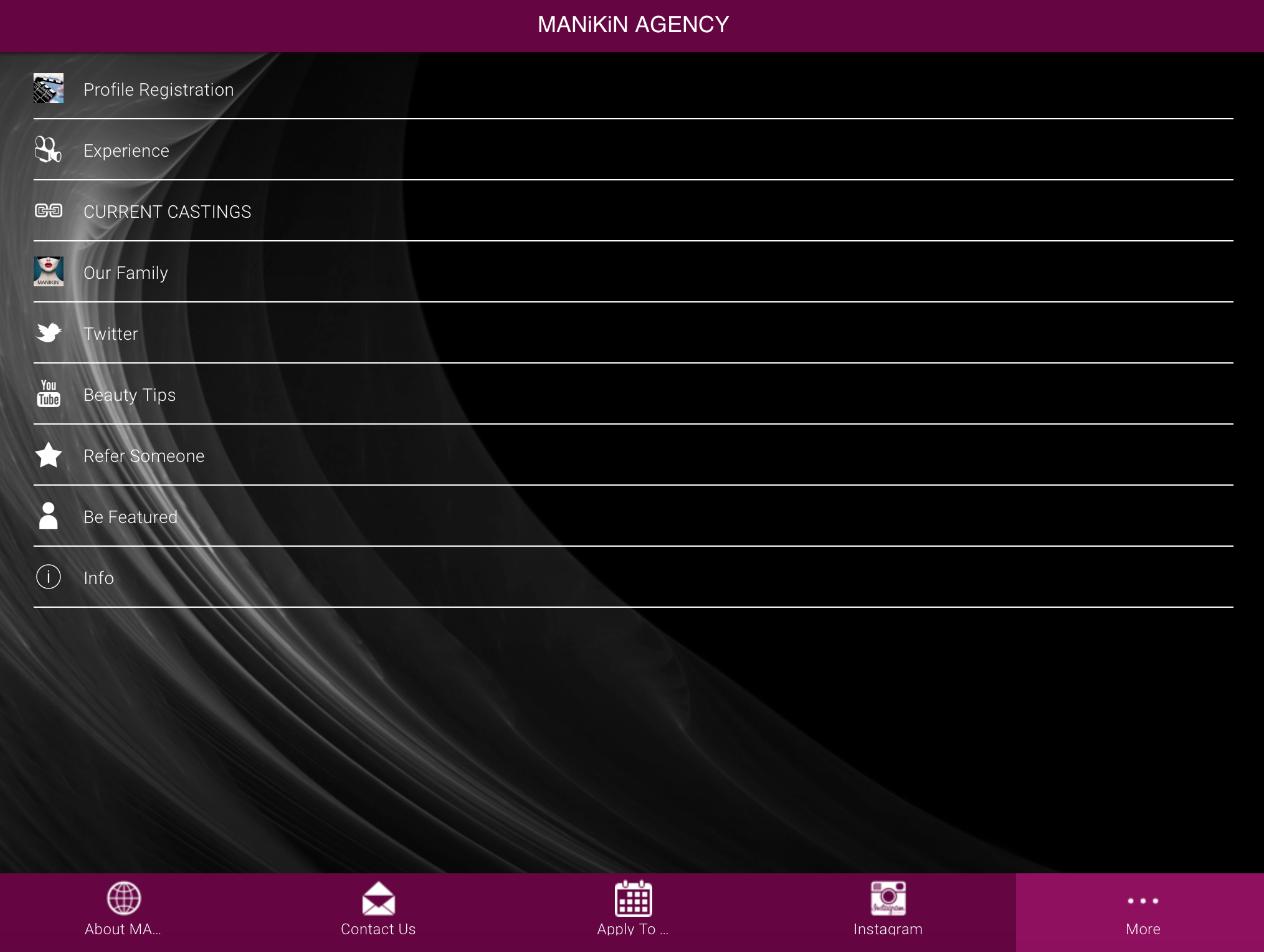Go to the Apply To calendar tab

coord(633,911)
